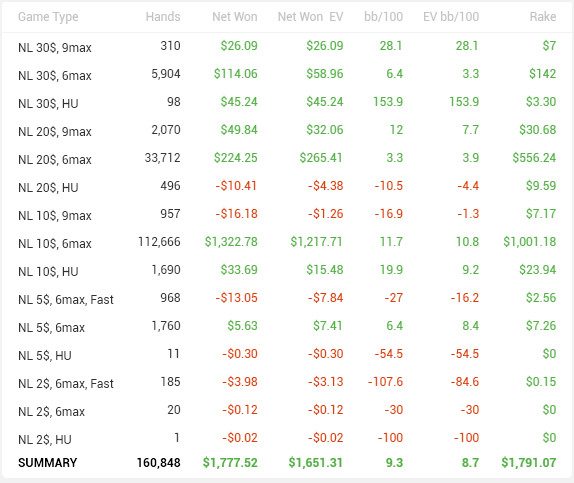Click the $1,651.31 summary EV value
574x483 pixels.
(x=316, y=463)
